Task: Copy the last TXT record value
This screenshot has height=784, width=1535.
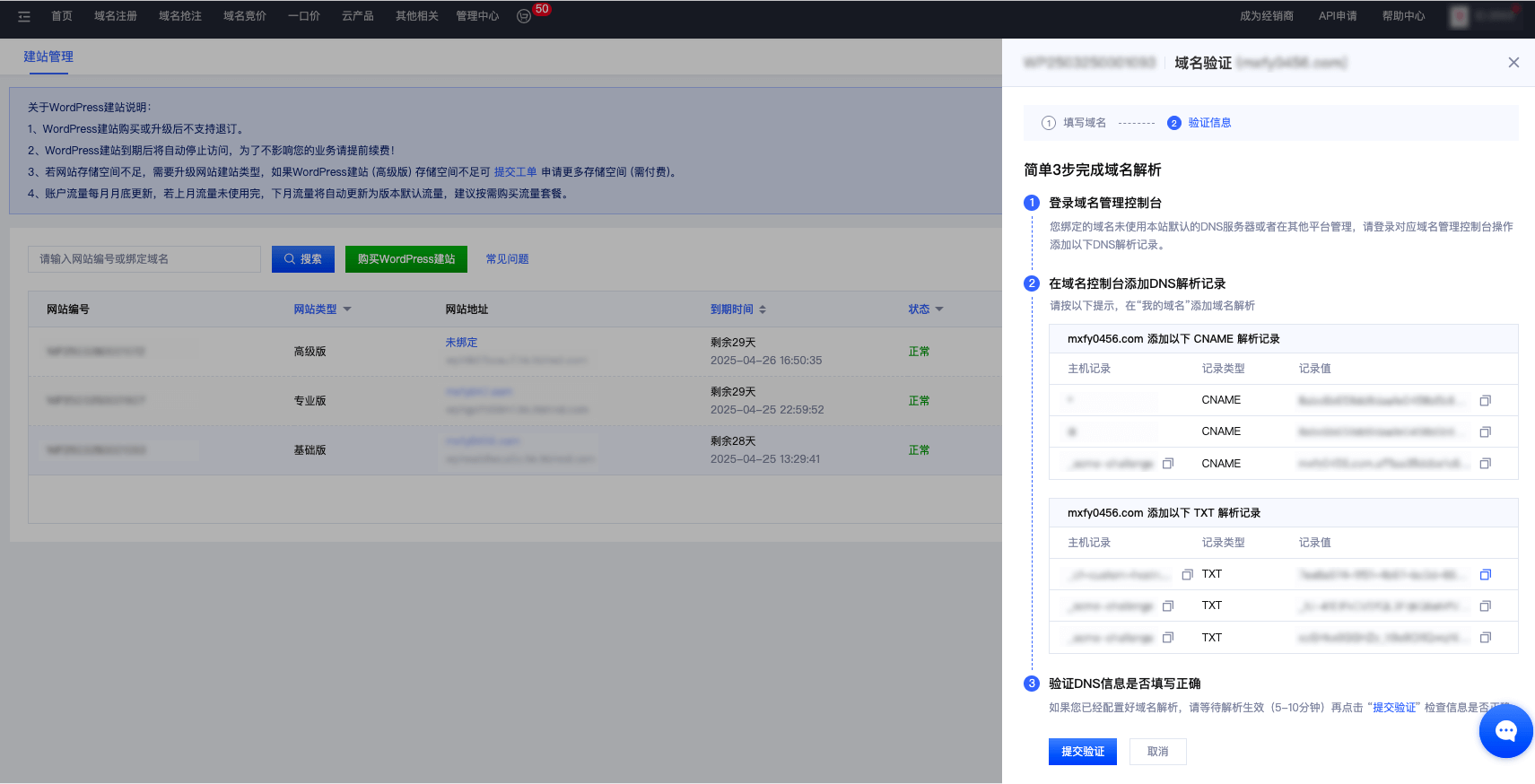Action: (1485, 638)
